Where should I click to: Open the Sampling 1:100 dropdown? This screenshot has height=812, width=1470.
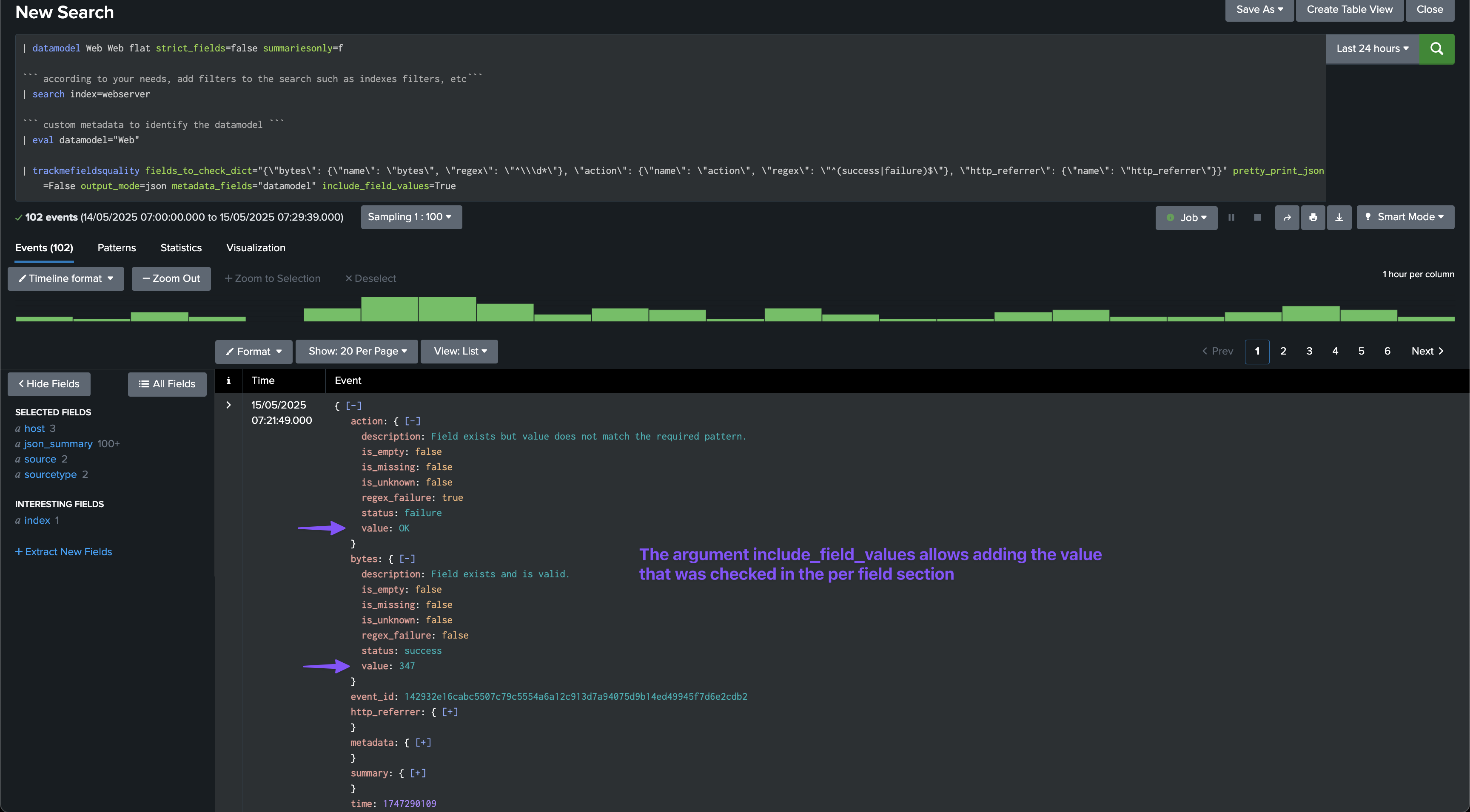(x=410, y=217)
